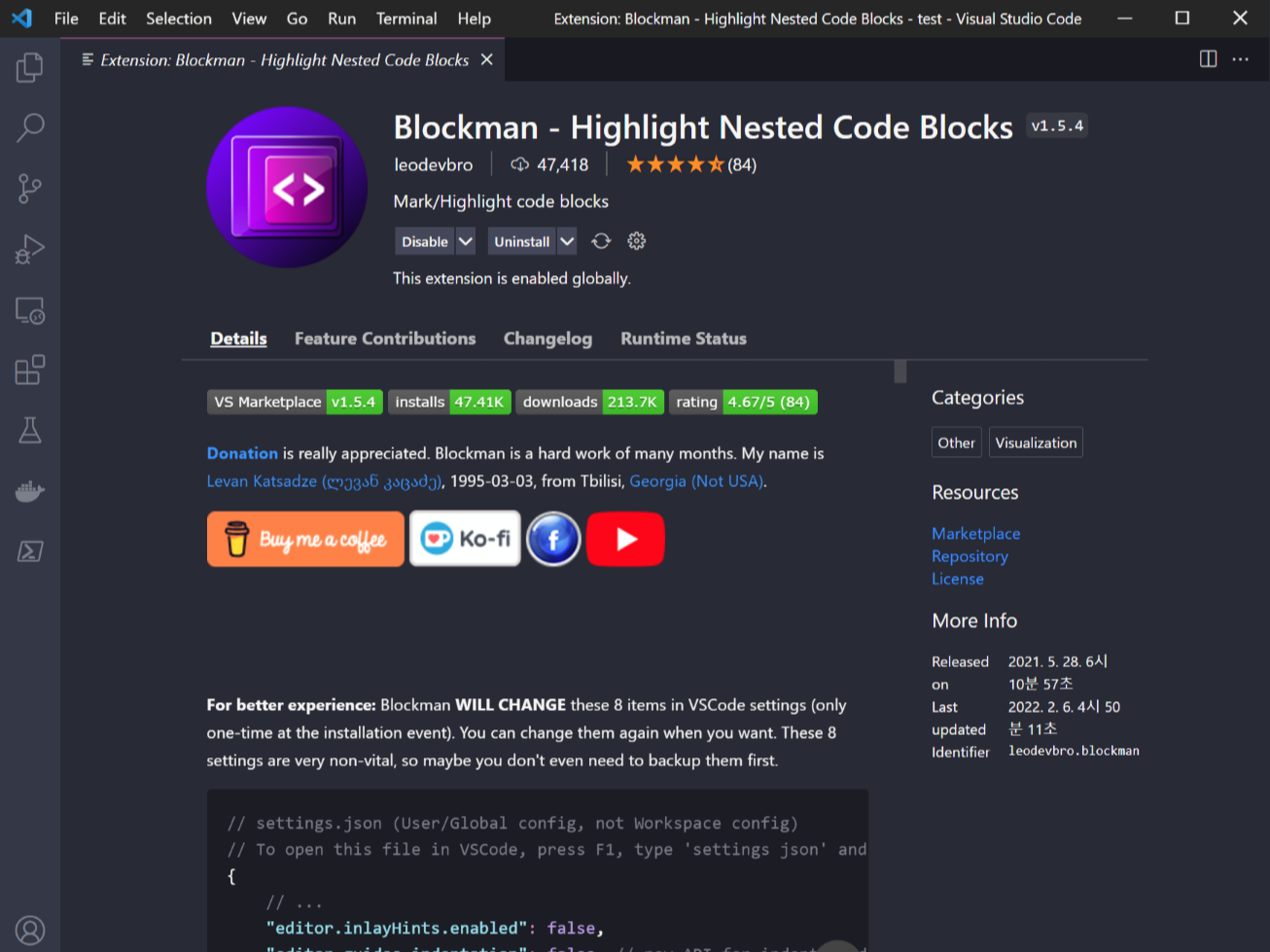
Task: Open the Marketplace resource link
Action: pos(975,533)
